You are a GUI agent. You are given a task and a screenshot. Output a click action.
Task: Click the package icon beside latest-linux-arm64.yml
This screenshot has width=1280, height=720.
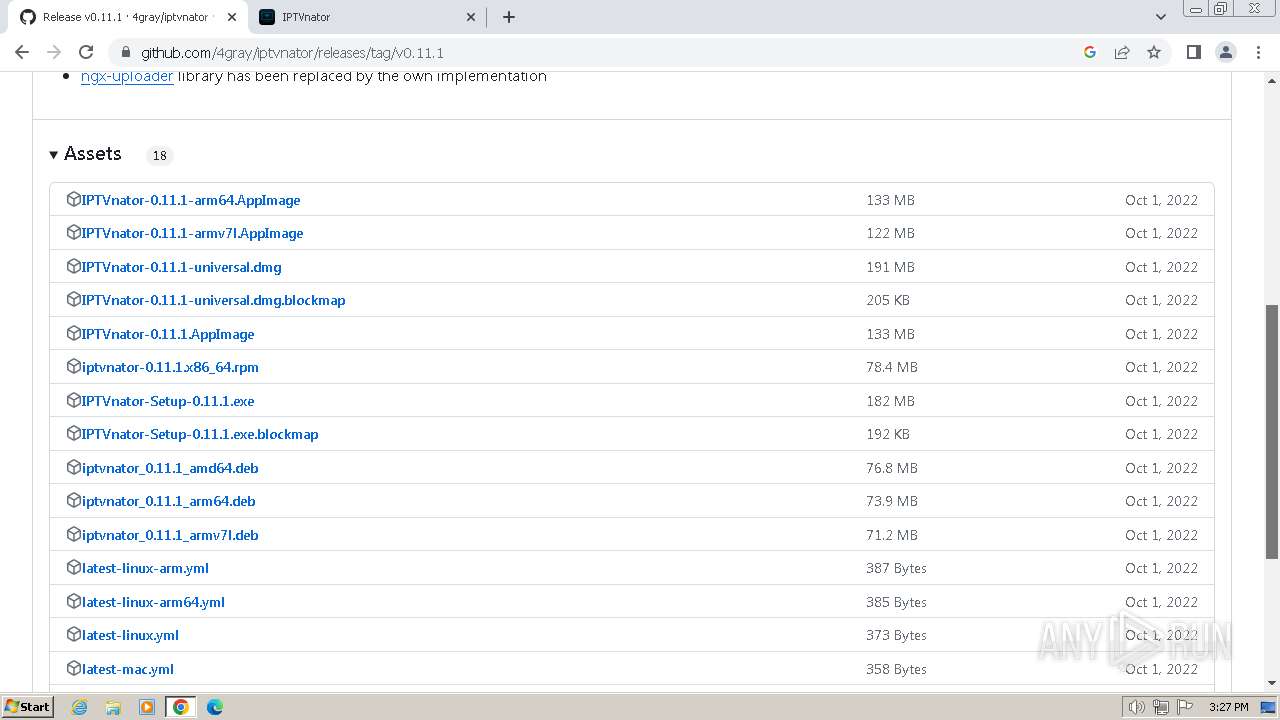[73, 601]
